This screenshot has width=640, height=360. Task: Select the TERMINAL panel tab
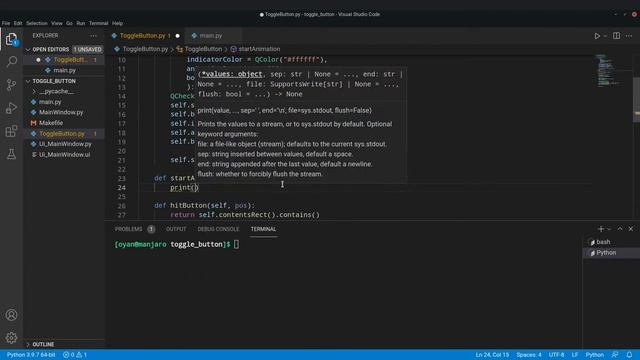click(263, 229)
